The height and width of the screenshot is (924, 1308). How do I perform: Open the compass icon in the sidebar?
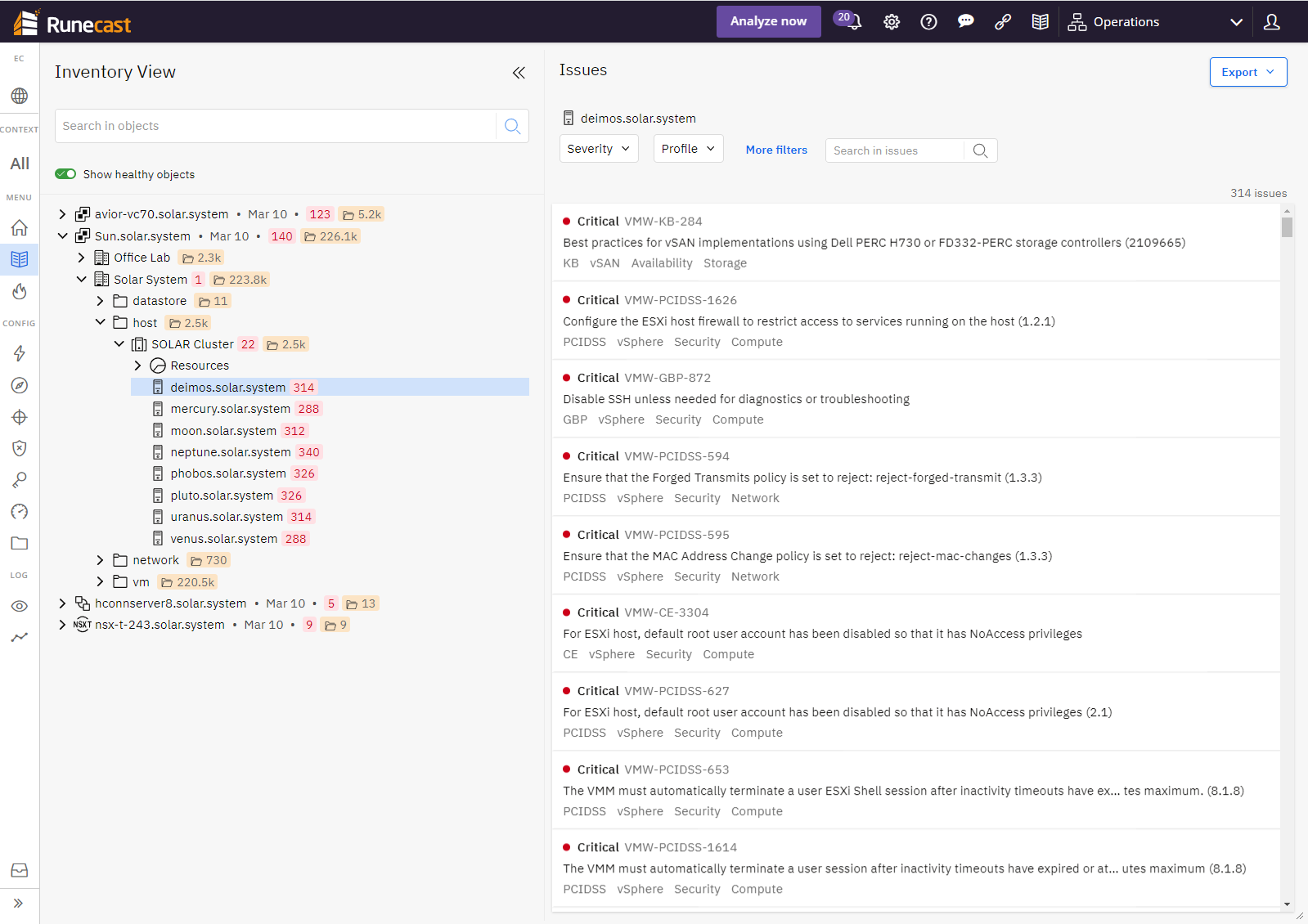[20, 385]
